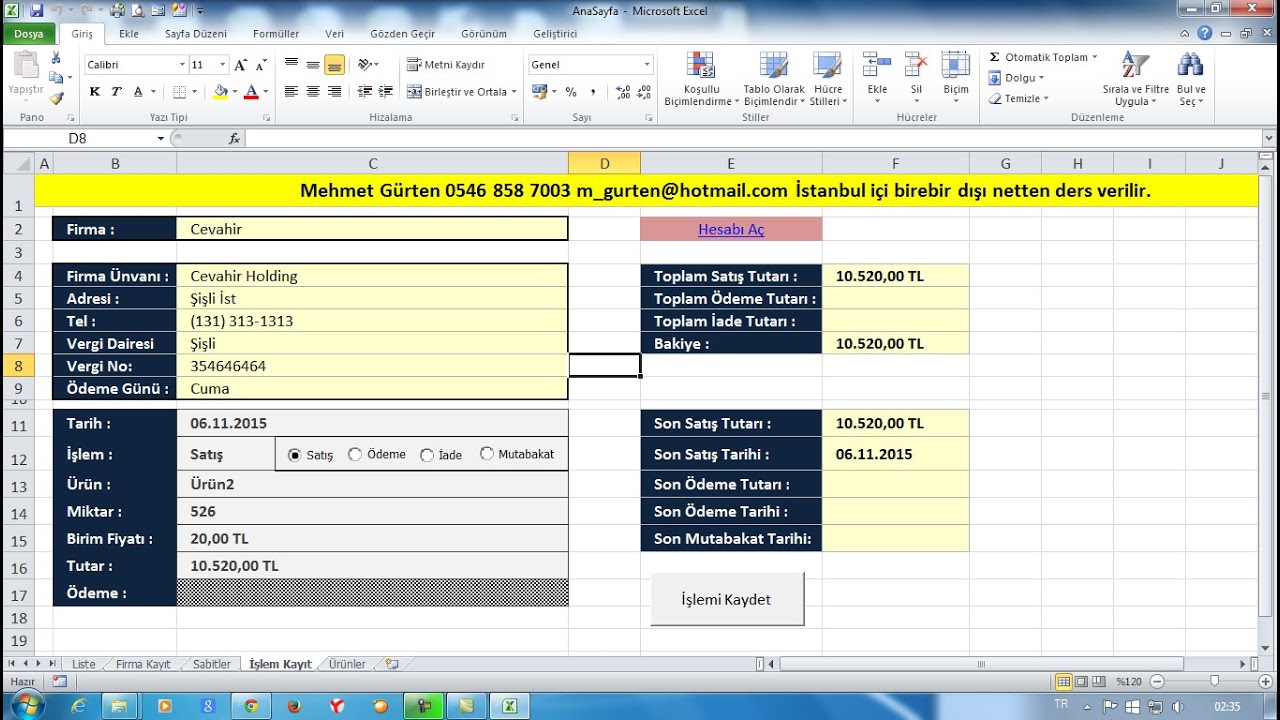Decrease font size with small A icon

coord(260,64)
